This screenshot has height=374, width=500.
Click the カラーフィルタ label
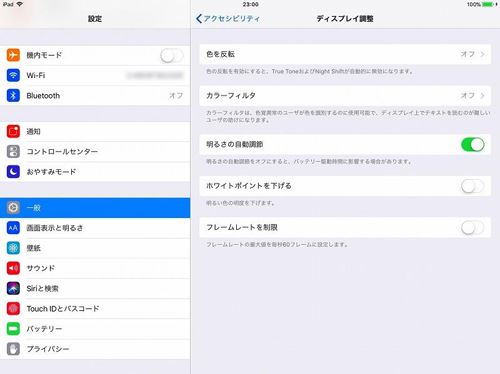point(231,96)
